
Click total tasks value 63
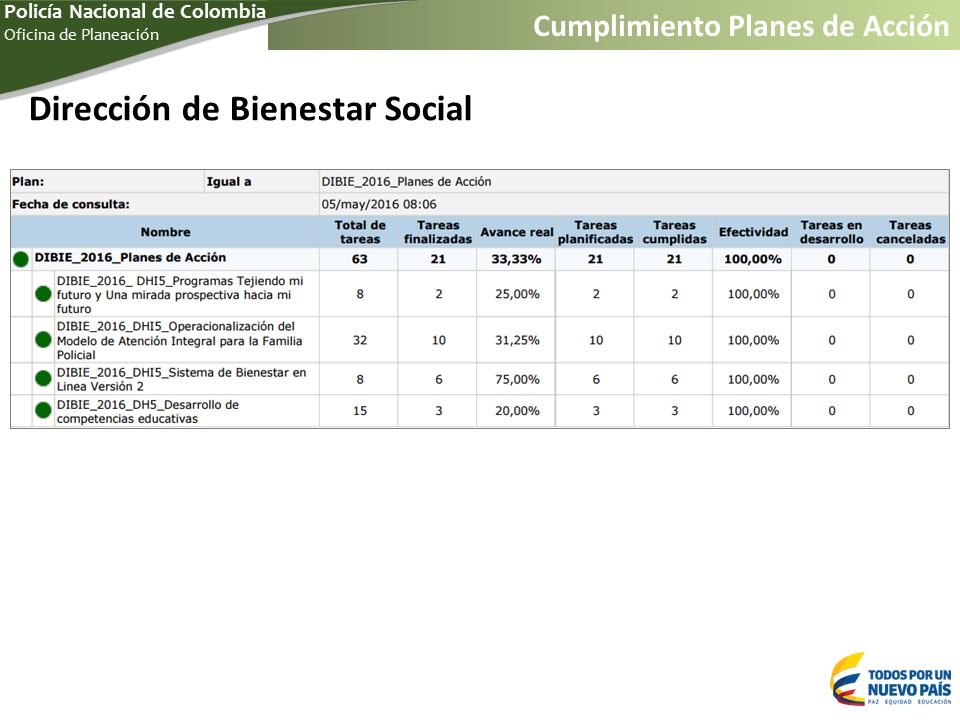pyautogui.click(x=359, y=259)
